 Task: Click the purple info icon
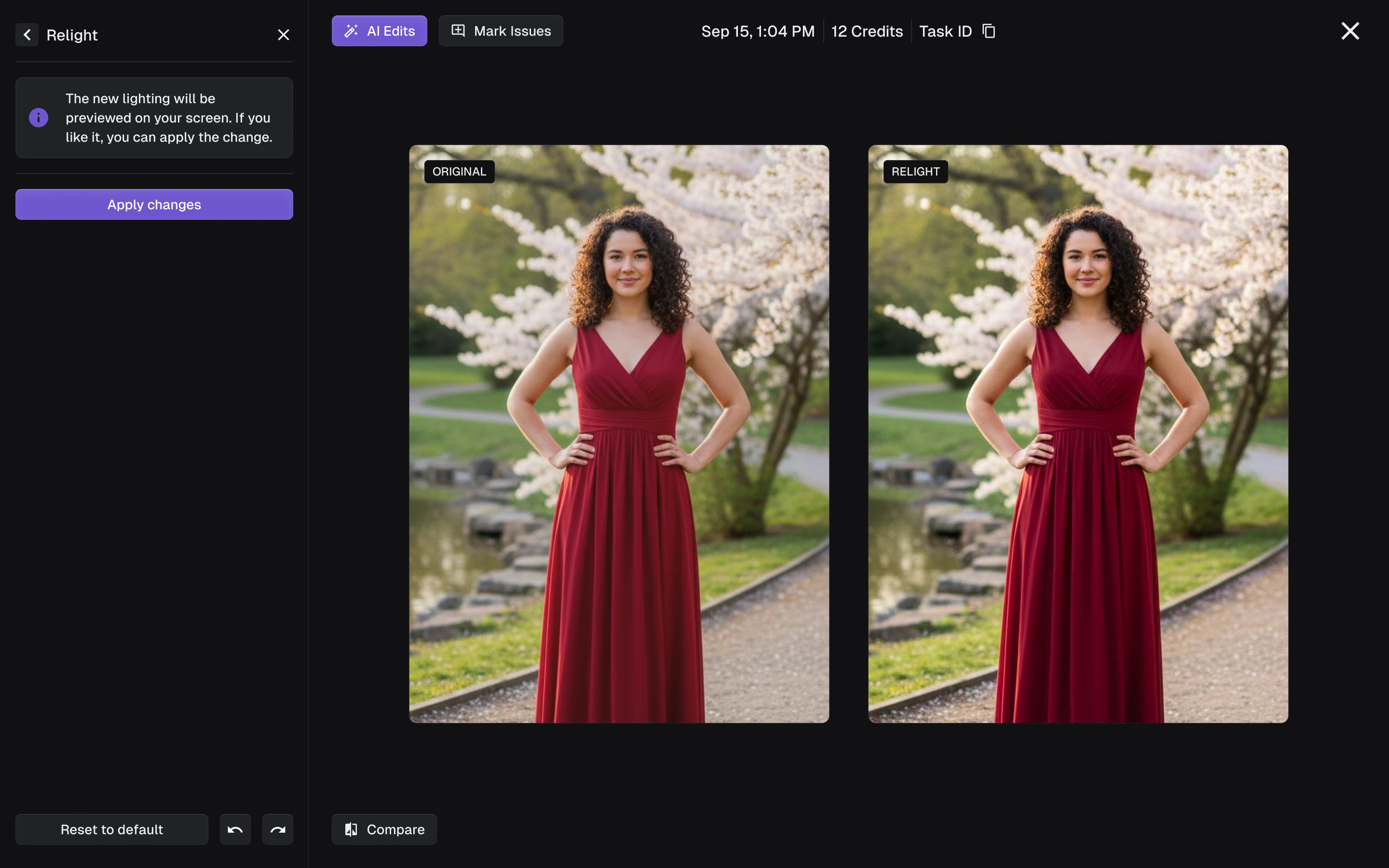[39, 118]
